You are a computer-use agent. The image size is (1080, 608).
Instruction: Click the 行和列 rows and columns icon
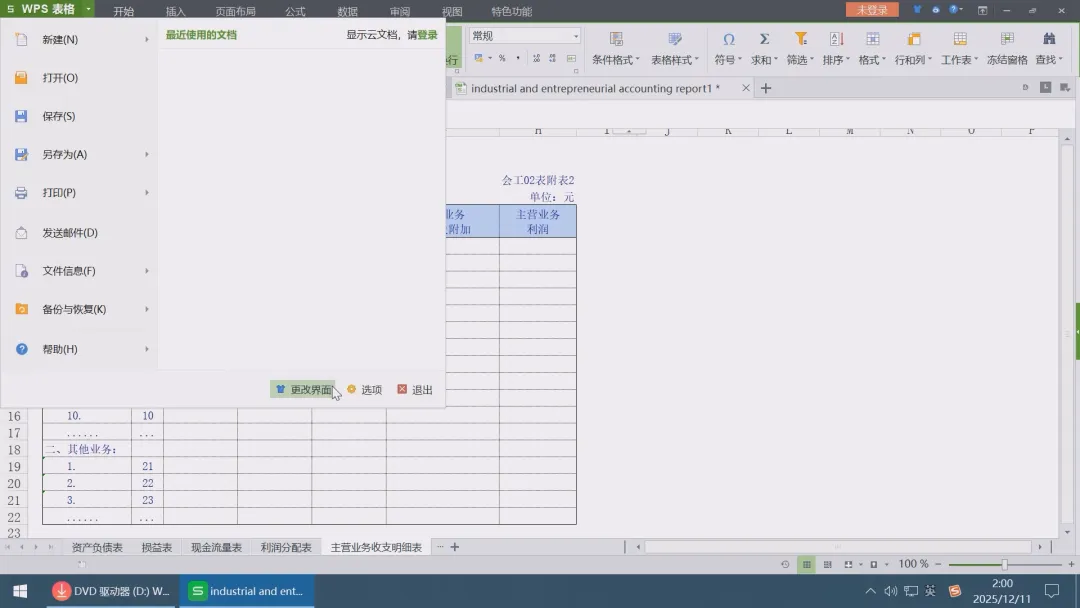914,39
